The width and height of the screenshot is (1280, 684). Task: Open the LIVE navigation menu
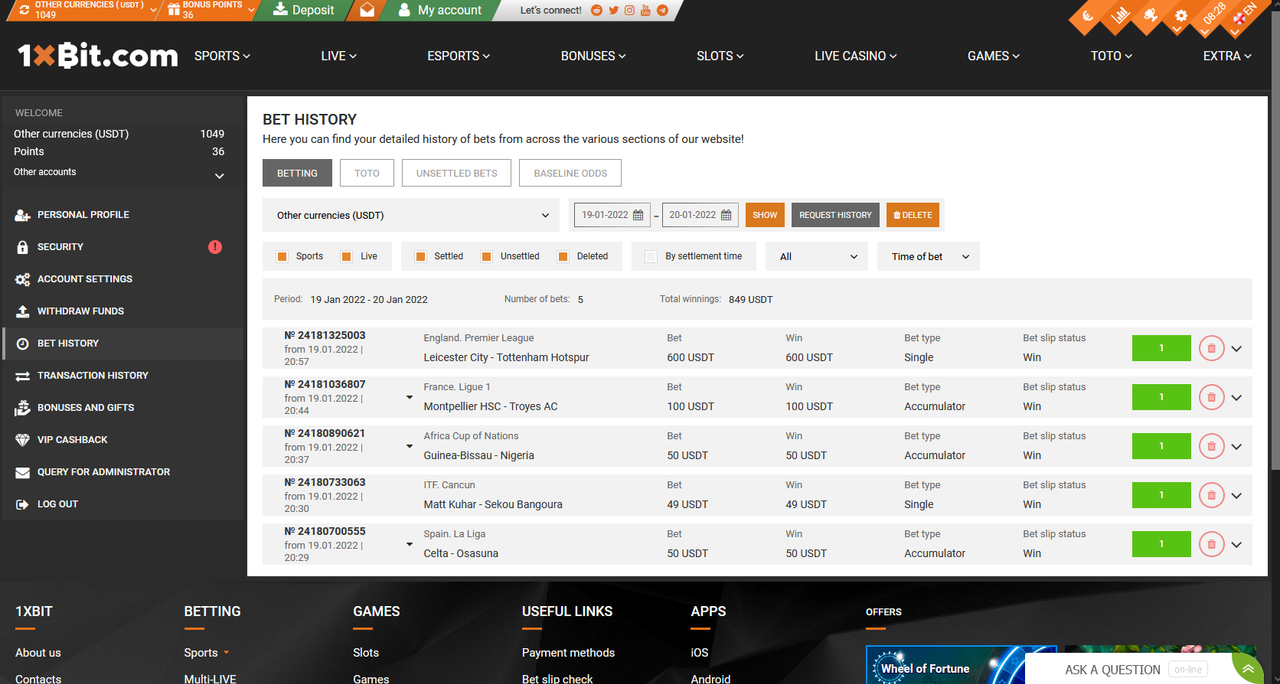pyautogui.click(x=338, y=56)
